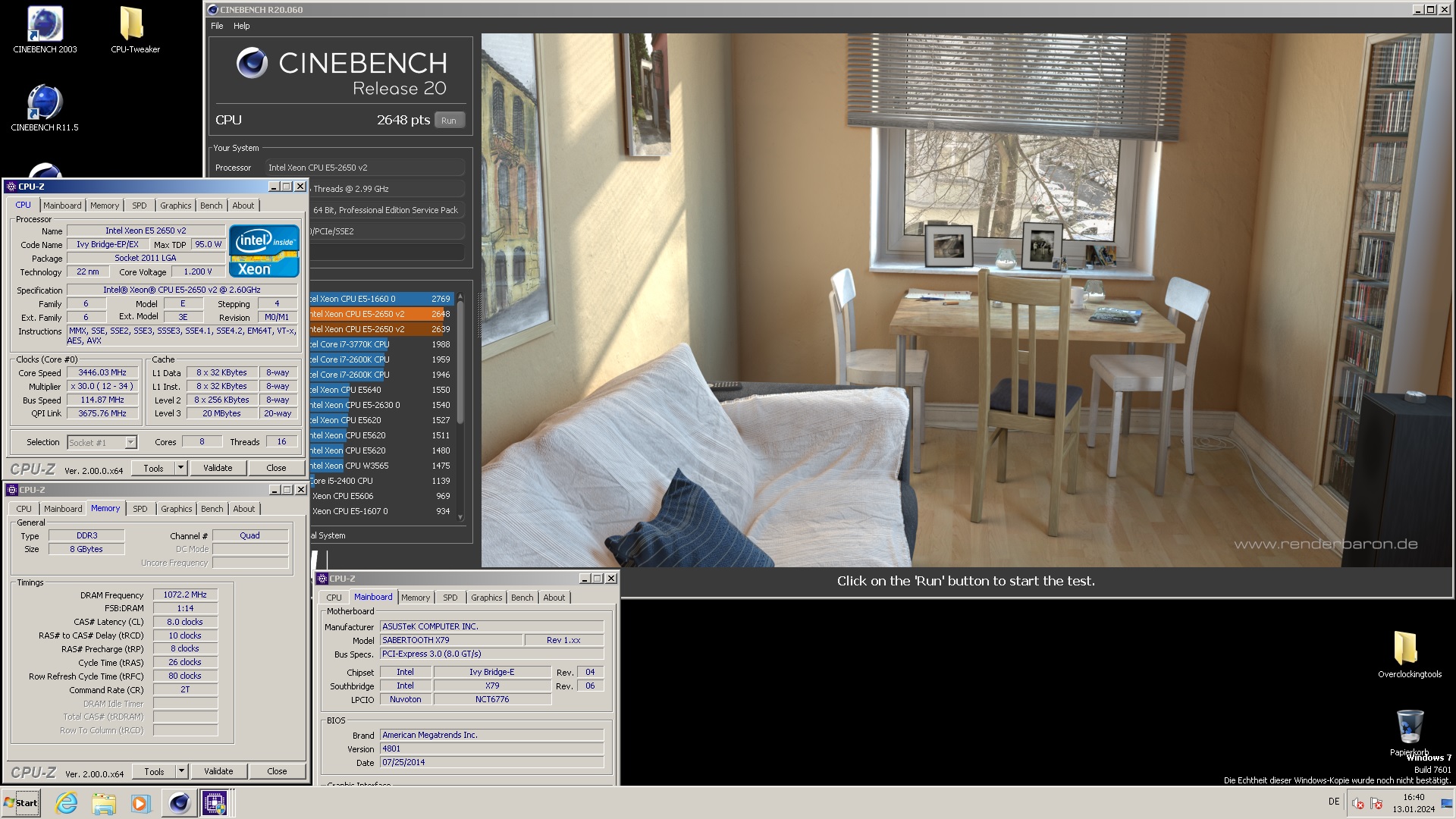Click the ranking list scroll-down arrow

[x=460, y=517]
